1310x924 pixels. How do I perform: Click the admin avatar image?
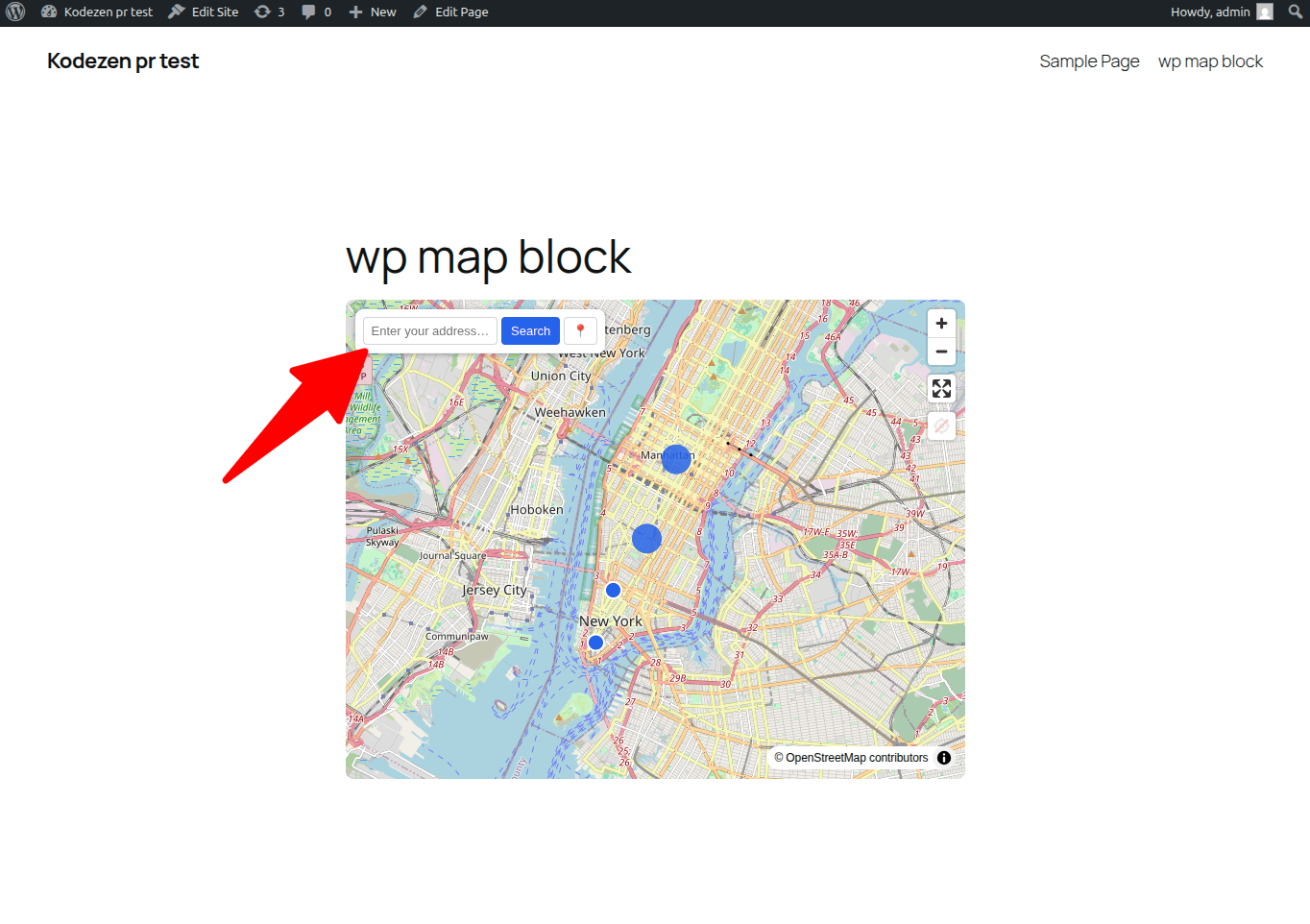(x=1265, y=12)
